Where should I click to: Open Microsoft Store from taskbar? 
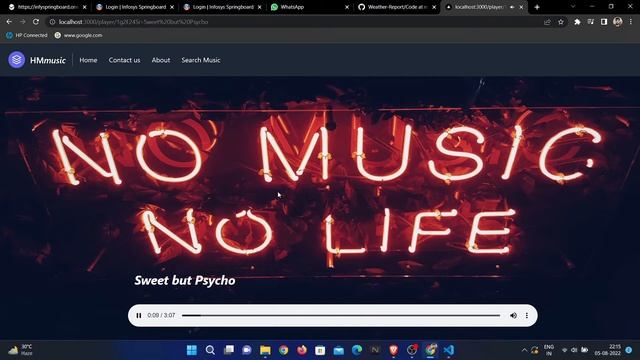coord(320,350)
